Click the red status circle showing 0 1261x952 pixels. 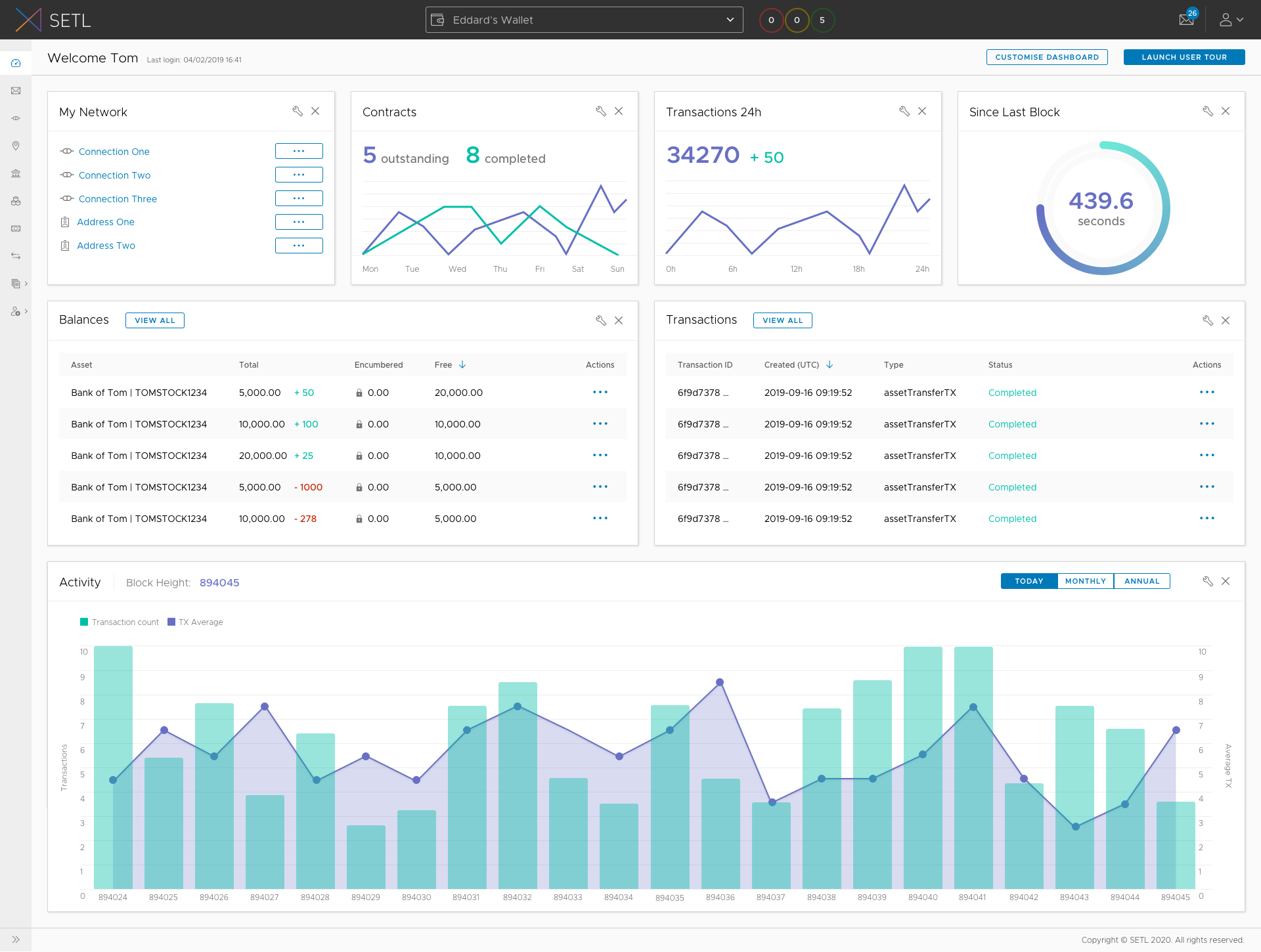tap(771, 20)
